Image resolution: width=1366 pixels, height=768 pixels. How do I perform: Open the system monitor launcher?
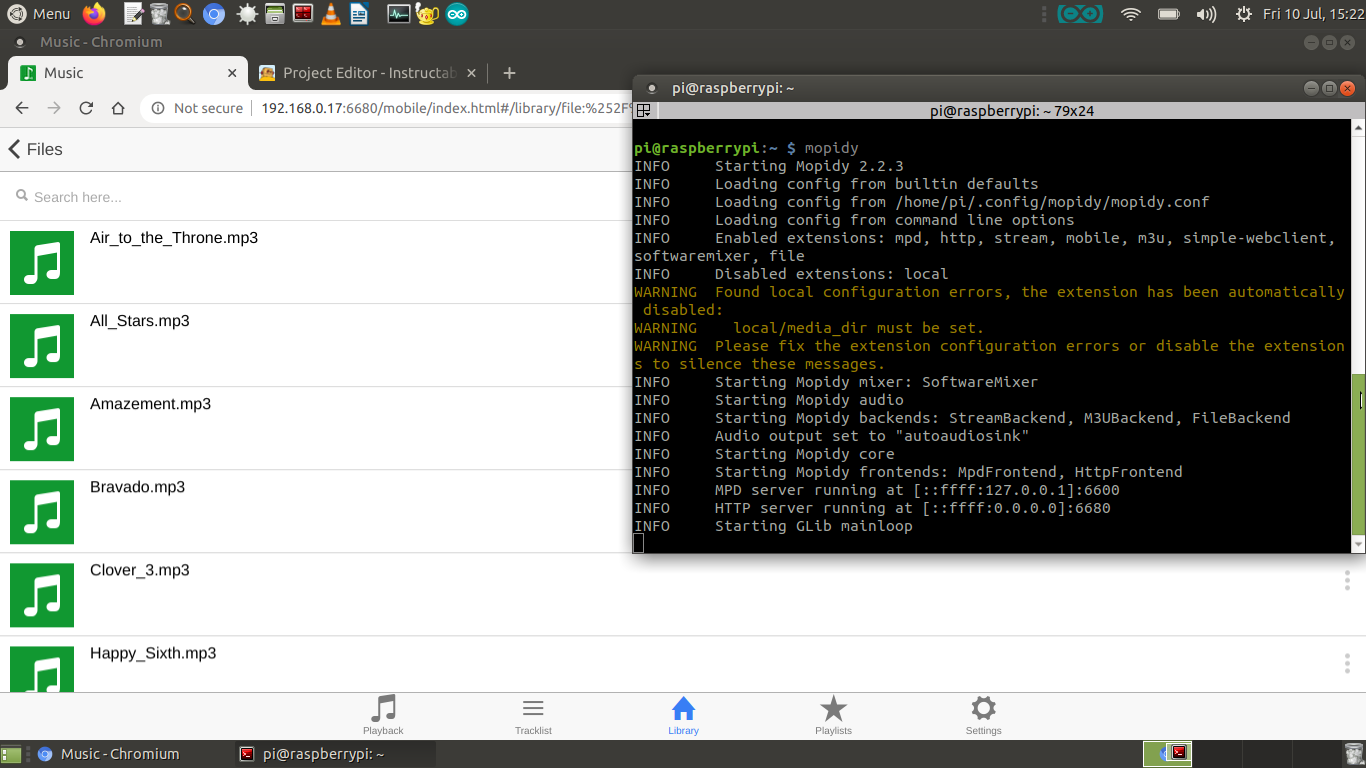click(398, 14)
